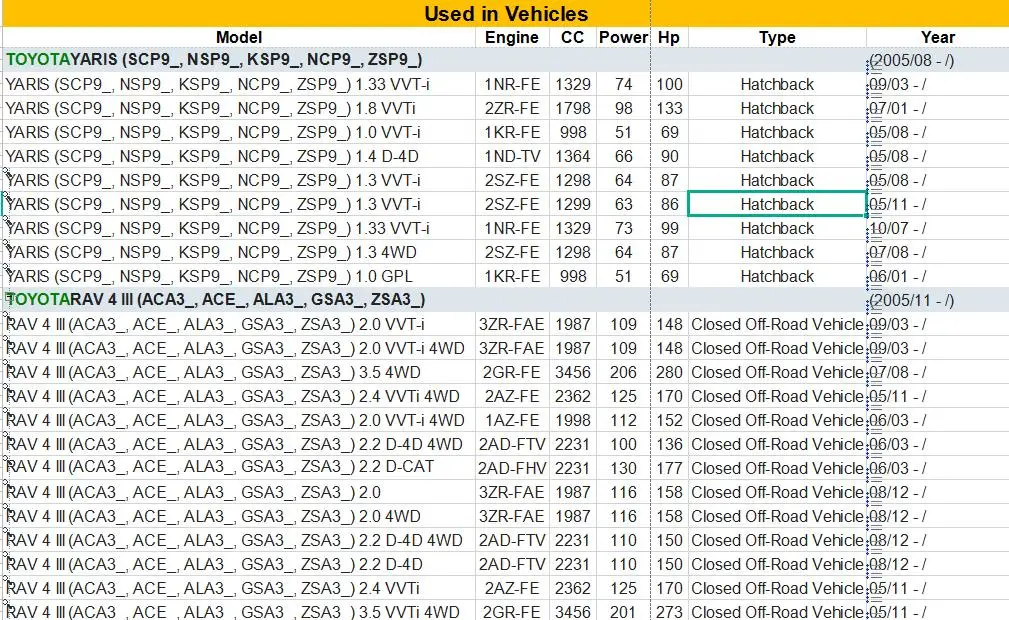This screenshot has width=1009, height=620.
Task: Click the Year column header
Action: click(x=938, y=37)
